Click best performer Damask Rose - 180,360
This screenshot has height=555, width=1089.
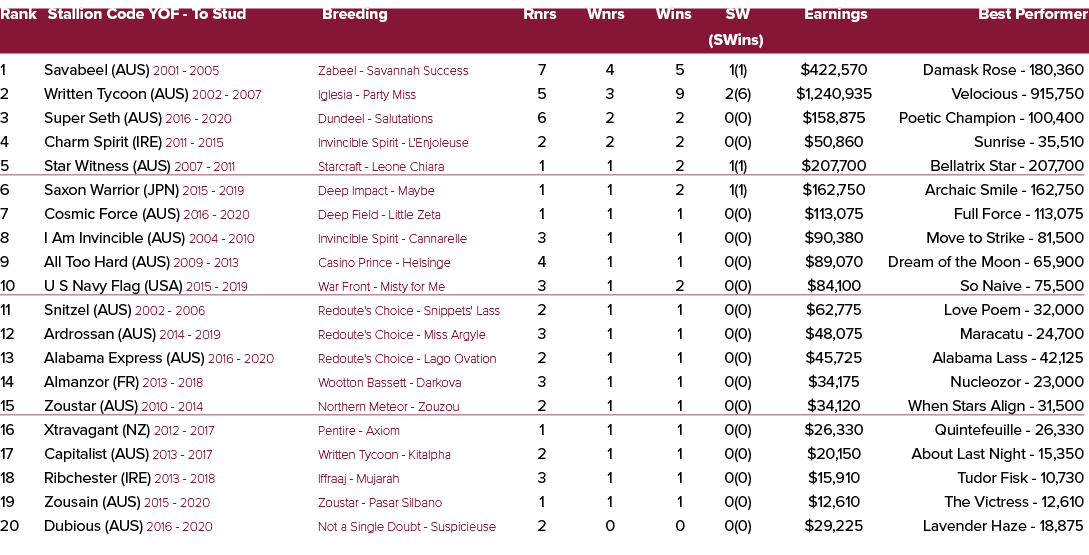point(1003,70)
